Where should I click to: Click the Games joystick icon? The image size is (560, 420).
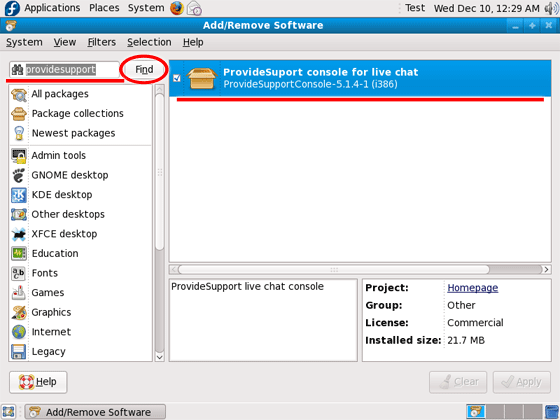19,293
